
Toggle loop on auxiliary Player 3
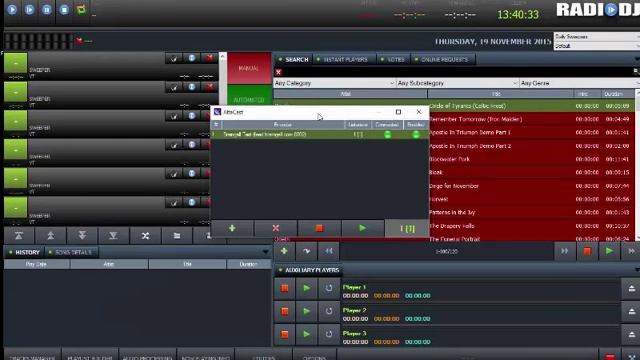pos(329,334)
